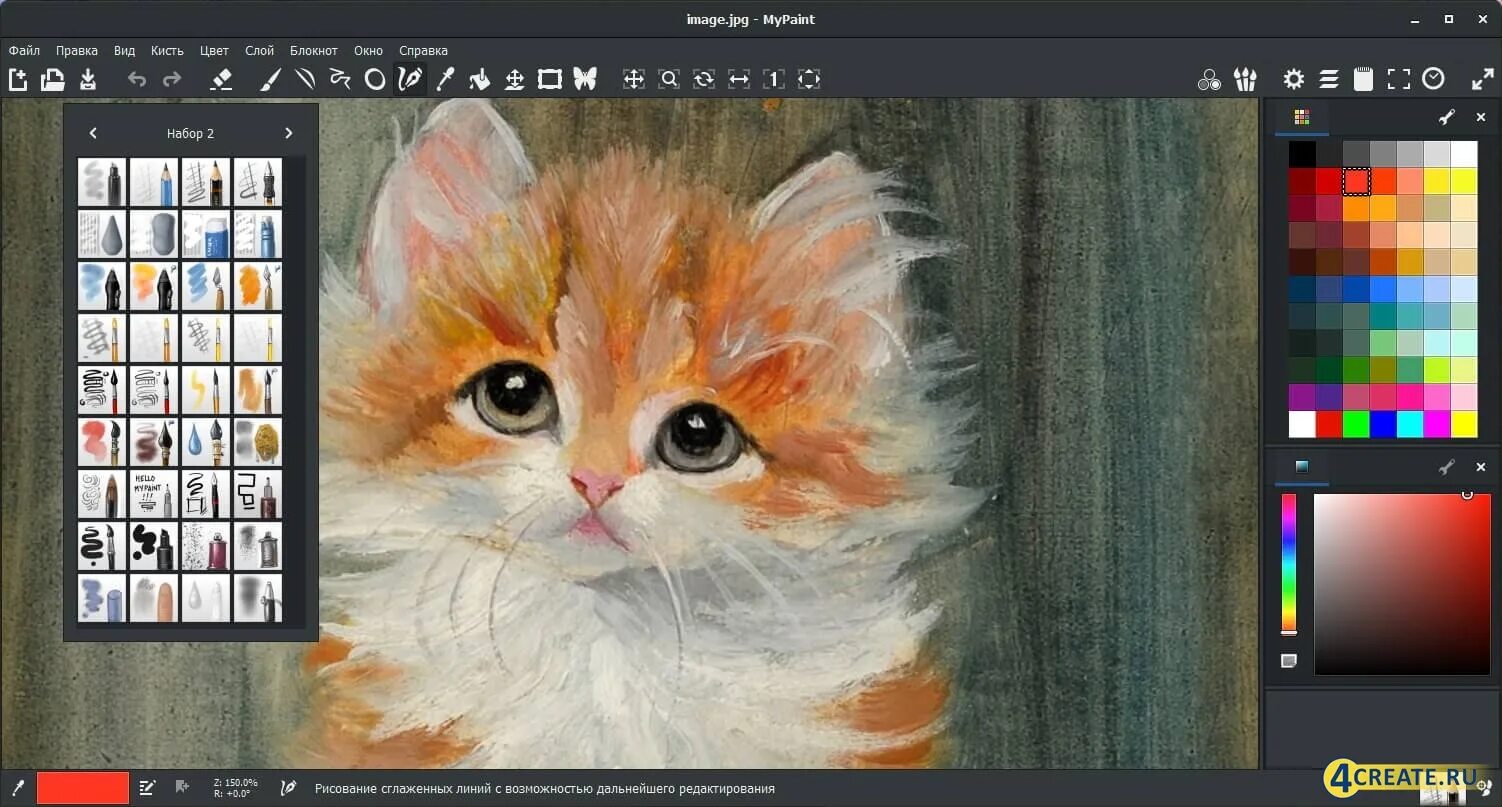The image size is (1502, 807).
Task: Choose the grey rounded eraser brush thumbnail
Action: 154,234
